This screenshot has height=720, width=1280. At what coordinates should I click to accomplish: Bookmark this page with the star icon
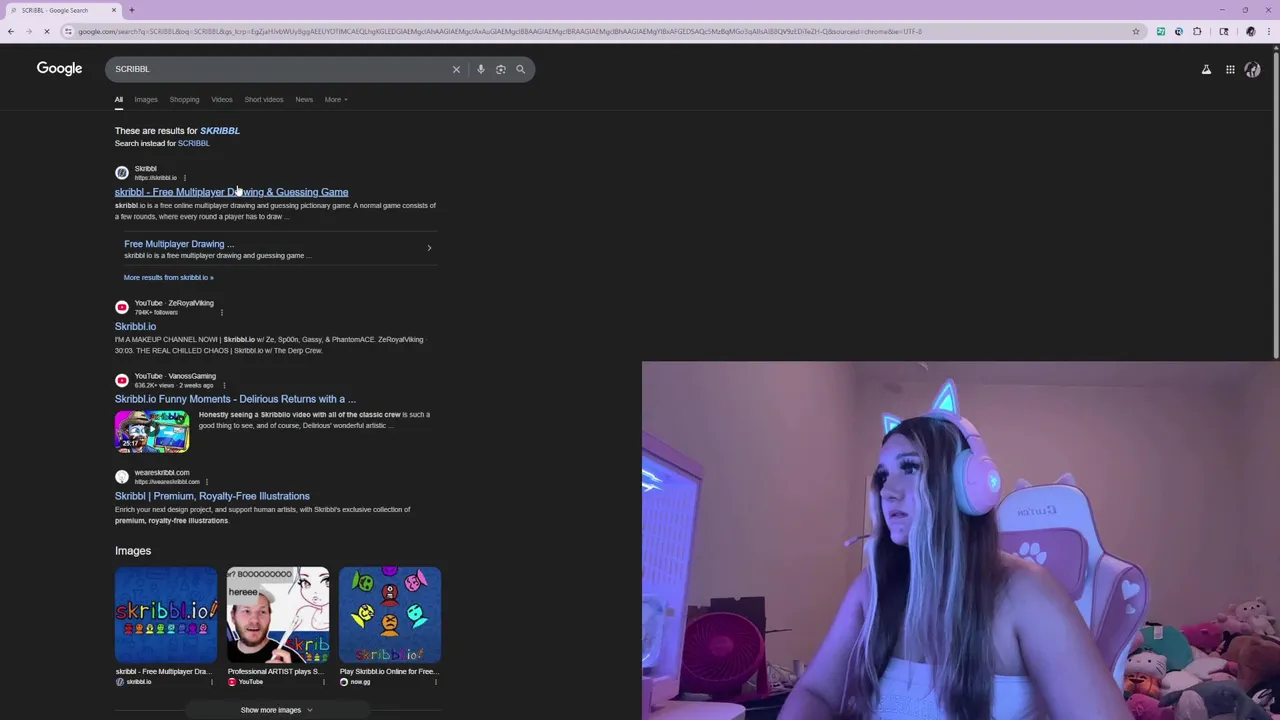pos(1135,31)
